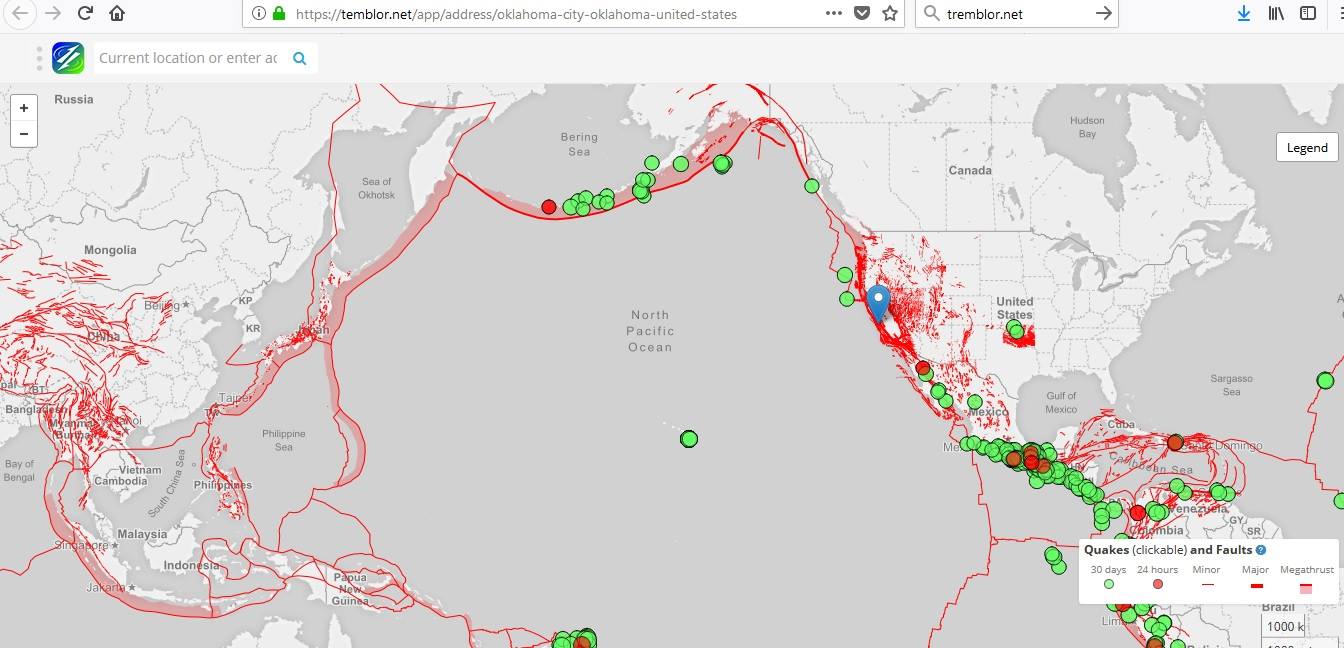Click the United States map label
This screenshot has width=1344, height=648.
click(1014, 308)
